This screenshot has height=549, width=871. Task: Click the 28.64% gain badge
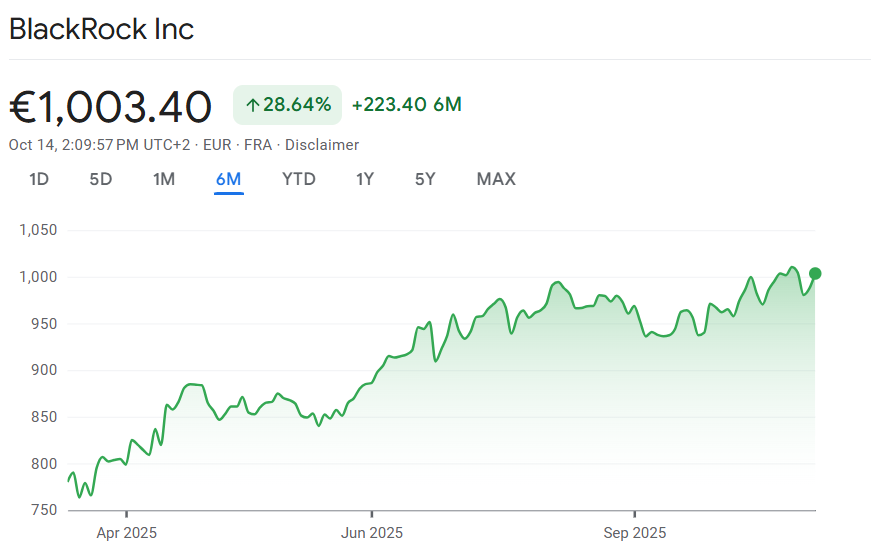tap(287, 105)
